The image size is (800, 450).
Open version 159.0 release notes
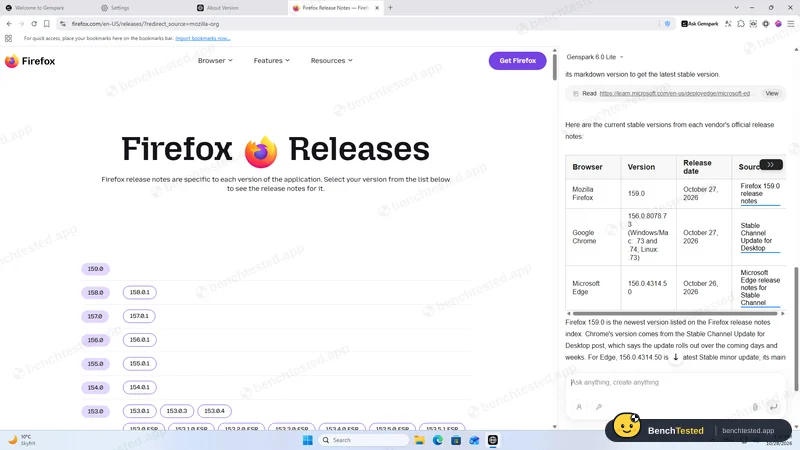pos(95,269)
